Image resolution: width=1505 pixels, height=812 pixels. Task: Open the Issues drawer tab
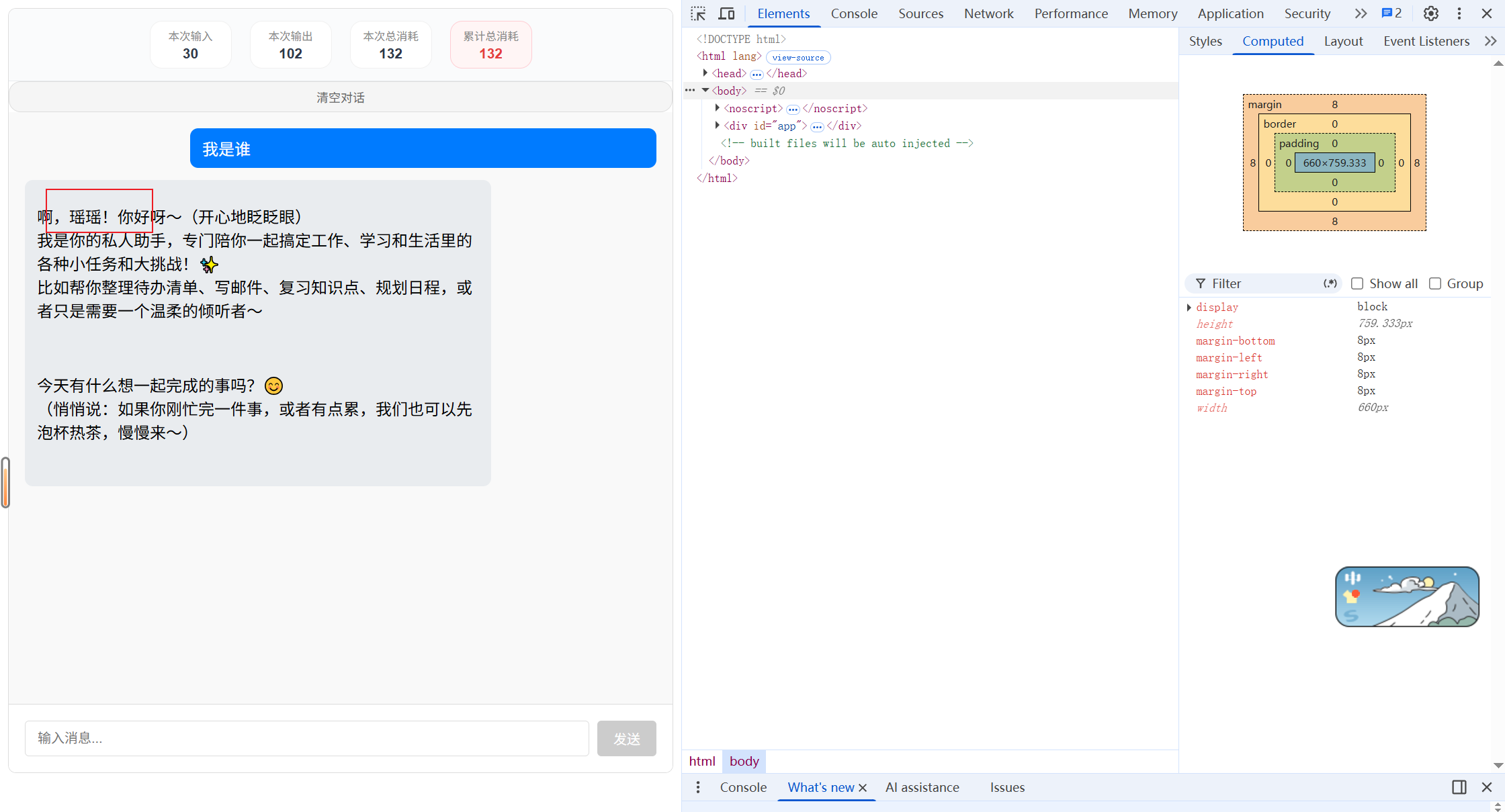1007,787
